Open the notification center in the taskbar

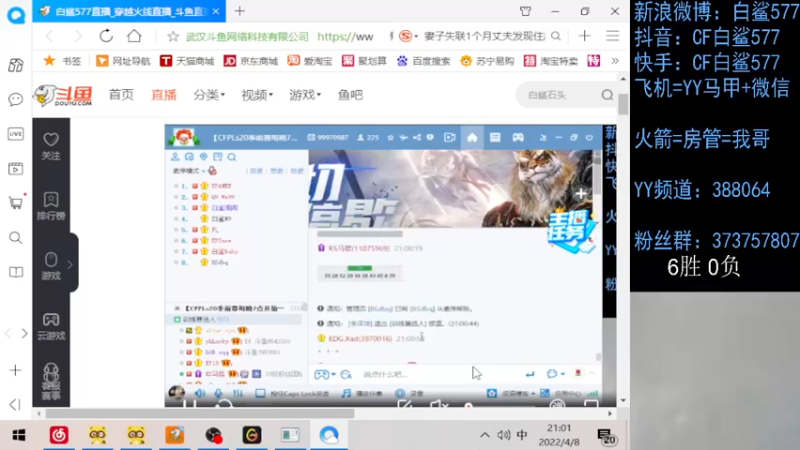click(606, 436)
